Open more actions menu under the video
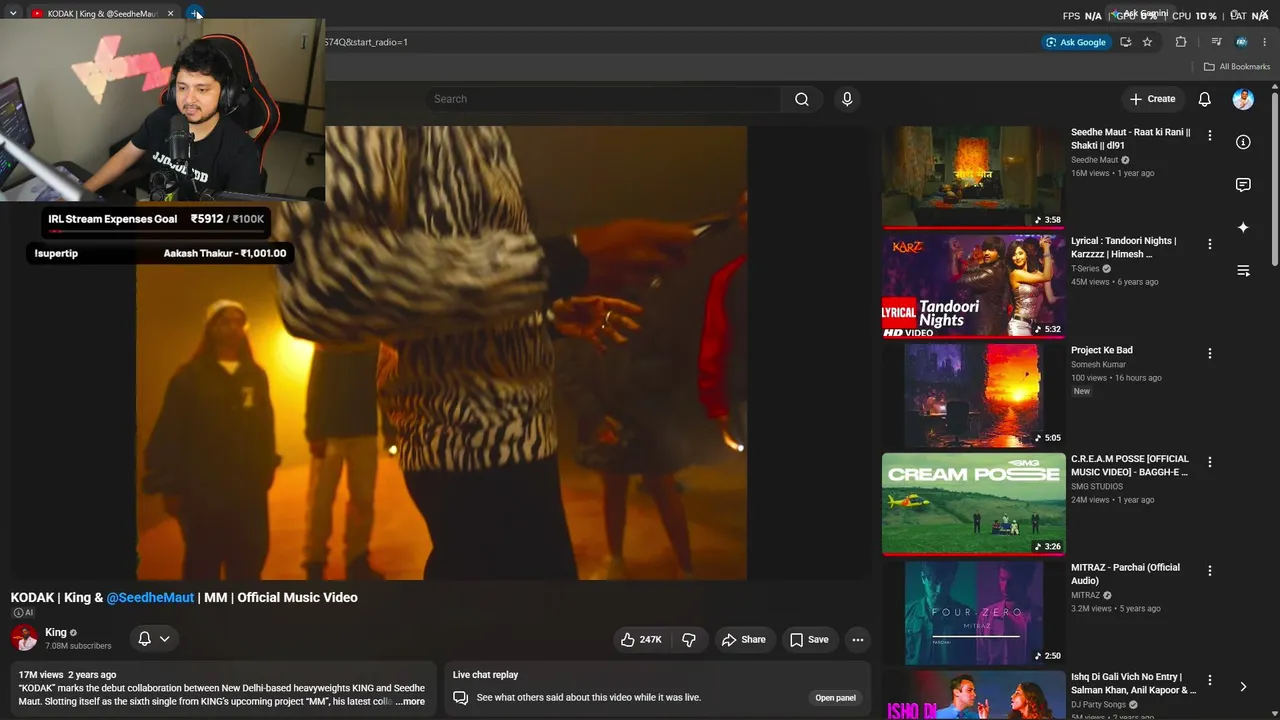This screenshot has height=720, width=1280. click(858, 640)
